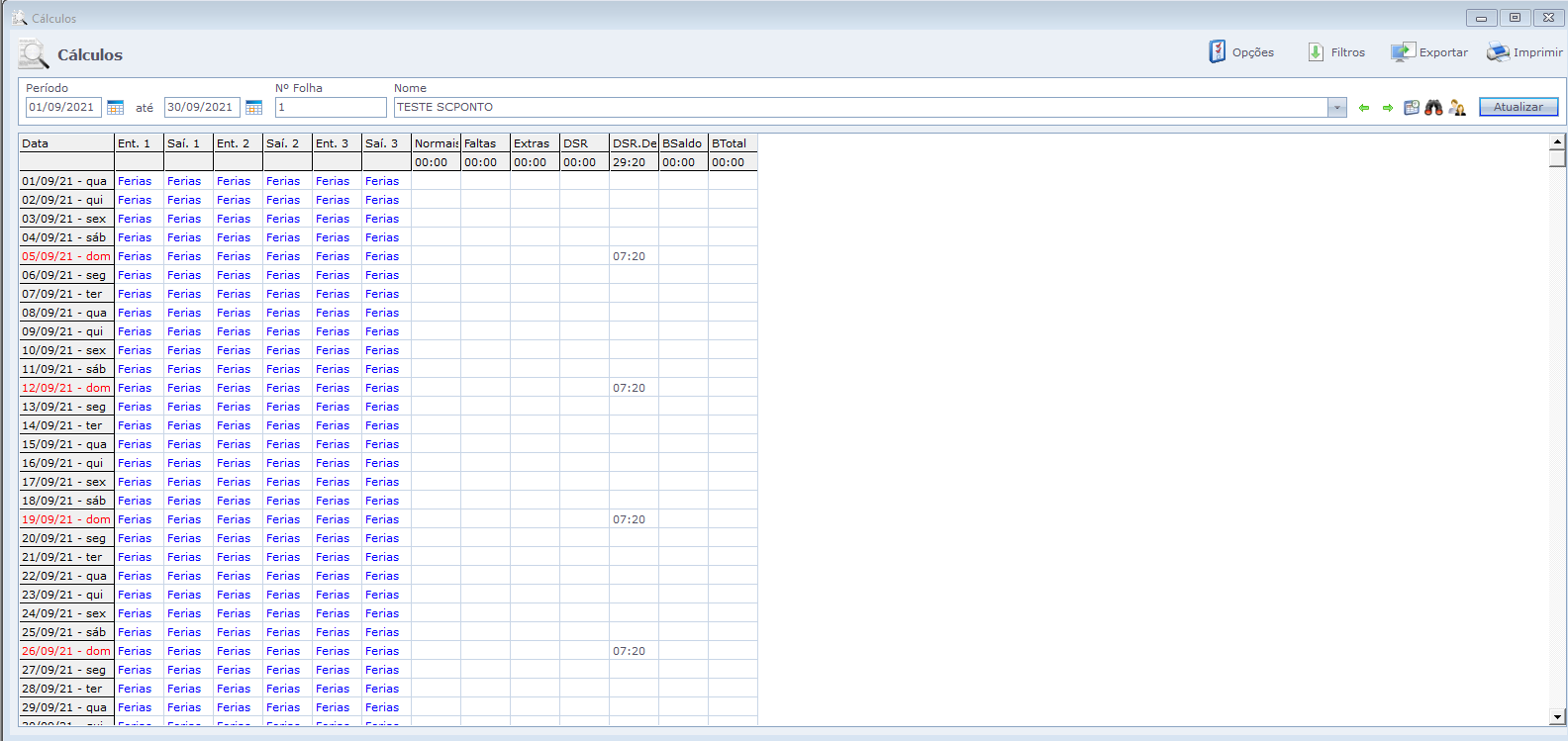Click the period start date field
The width and height of the screenshot is (1568, 741).
[x=63, y=107]
